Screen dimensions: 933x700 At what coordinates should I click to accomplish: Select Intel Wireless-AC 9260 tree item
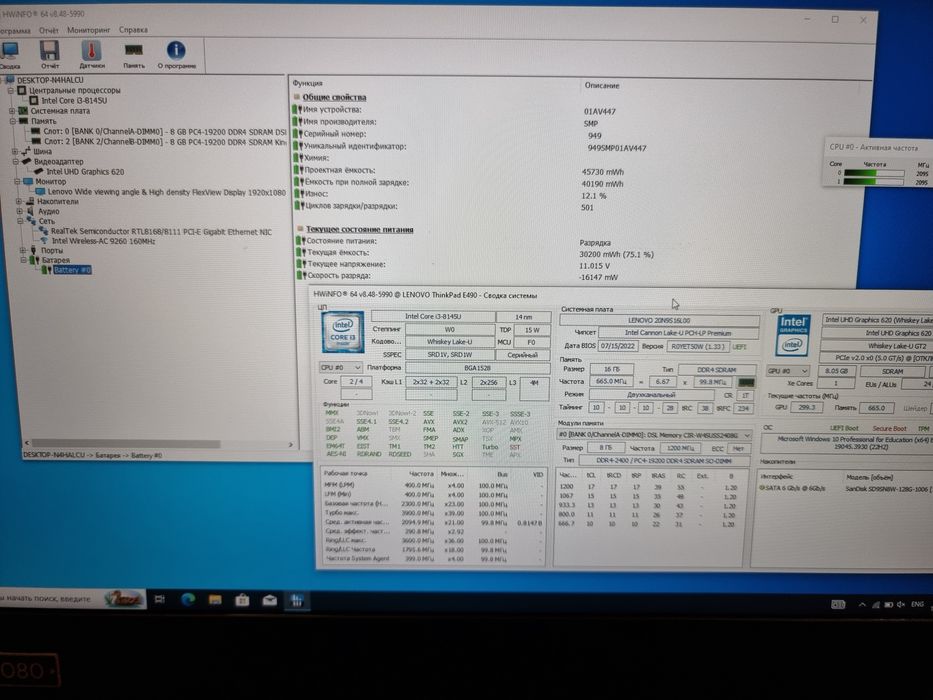pos(104,241)
